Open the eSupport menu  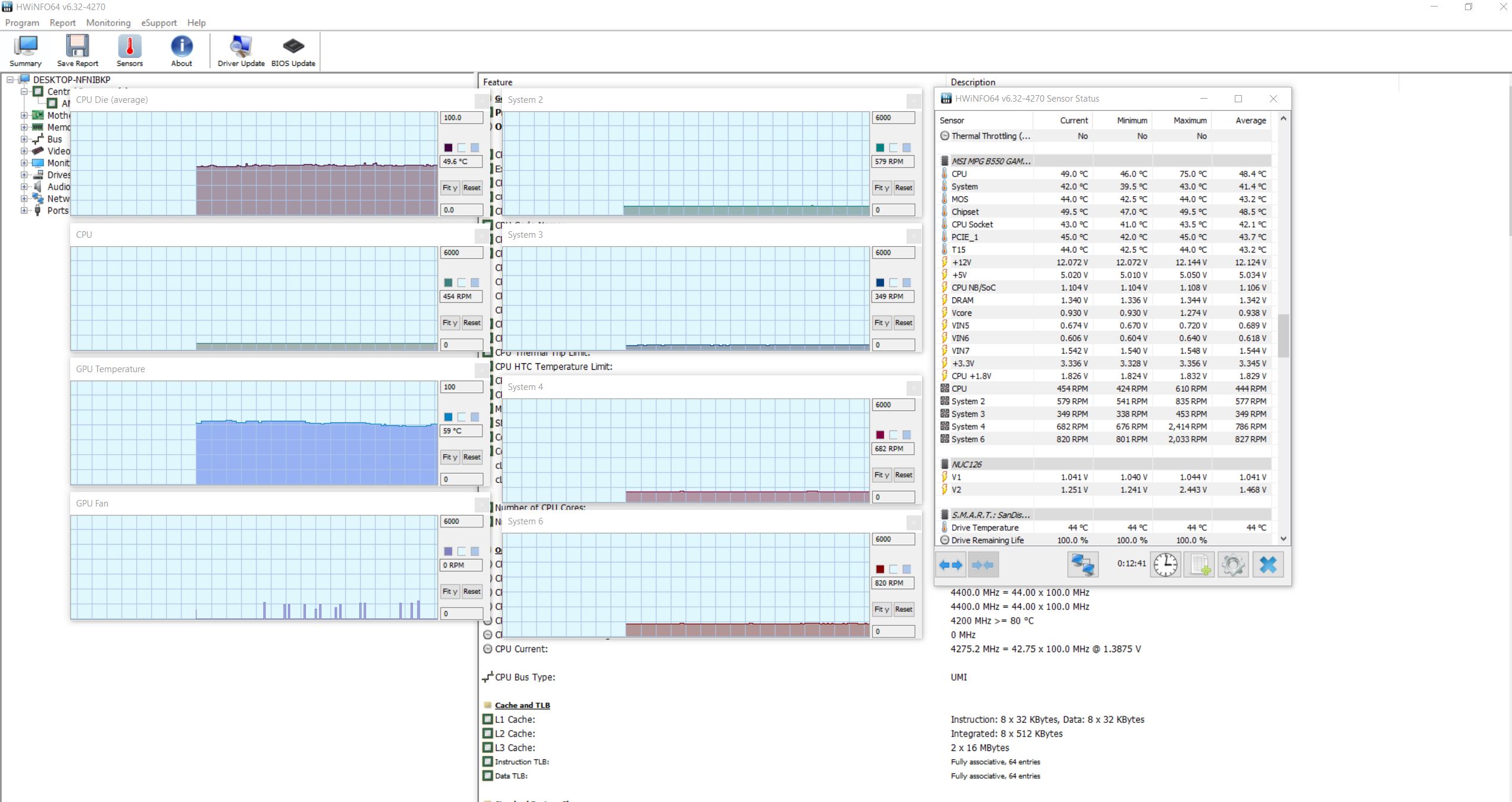click(x=158, y=23)
